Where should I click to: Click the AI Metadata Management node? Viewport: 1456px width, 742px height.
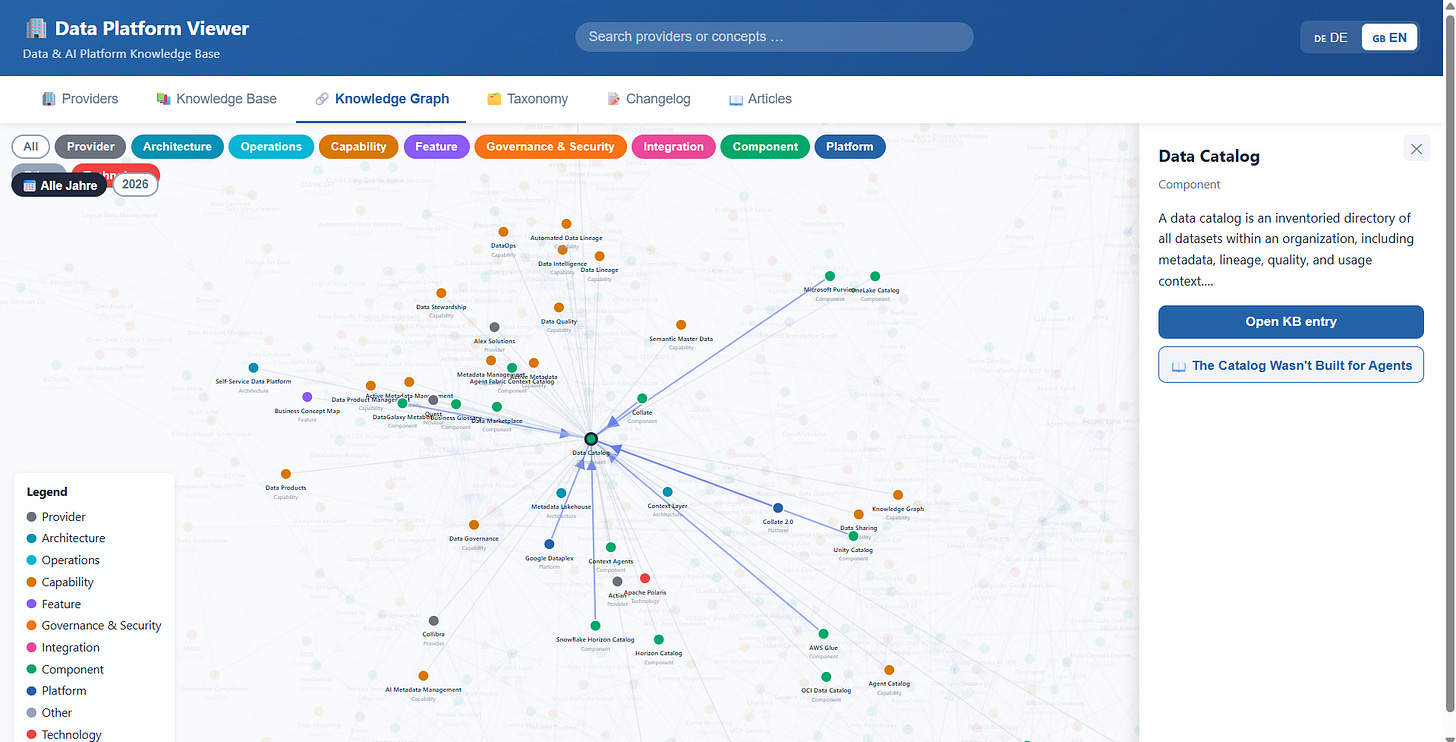click(423, 676)
